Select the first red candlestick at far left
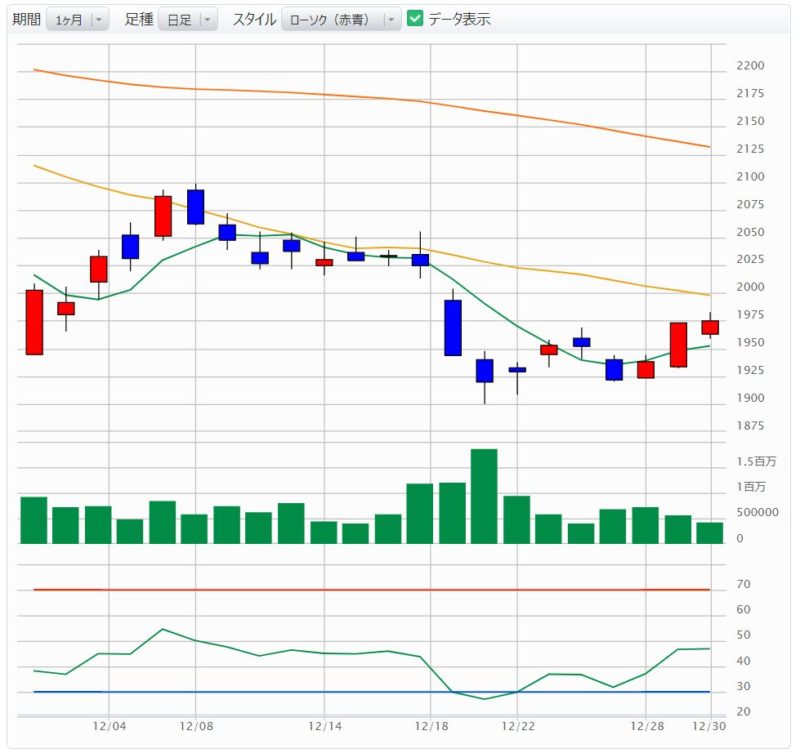This screenshot has width=800, height=753. click(x=34, y=322)
